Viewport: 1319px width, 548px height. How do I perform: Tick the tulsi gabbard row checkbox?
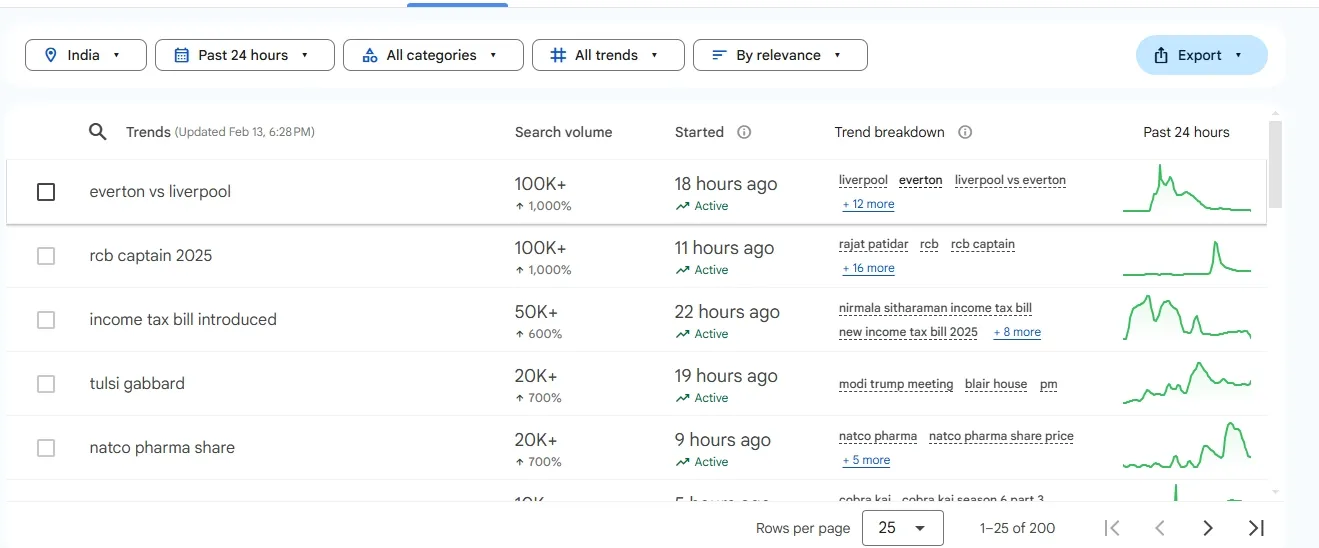click(x=46, y=384)
